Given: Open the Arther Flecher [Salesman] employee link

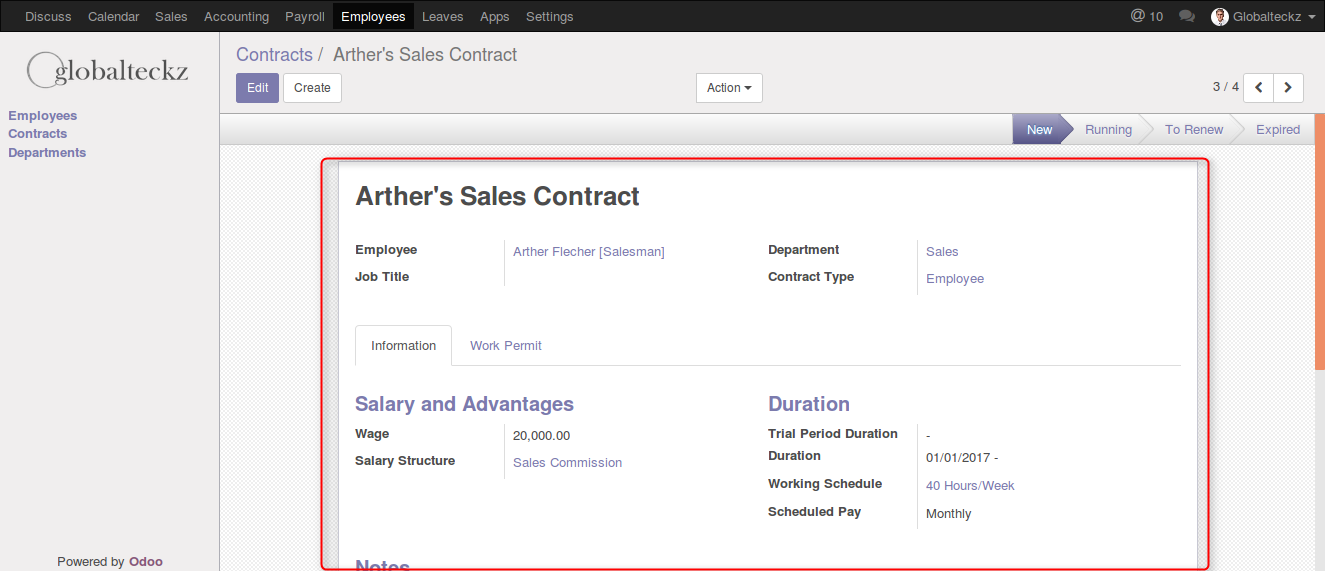Looking at the screenshot, I should [588, 252].
